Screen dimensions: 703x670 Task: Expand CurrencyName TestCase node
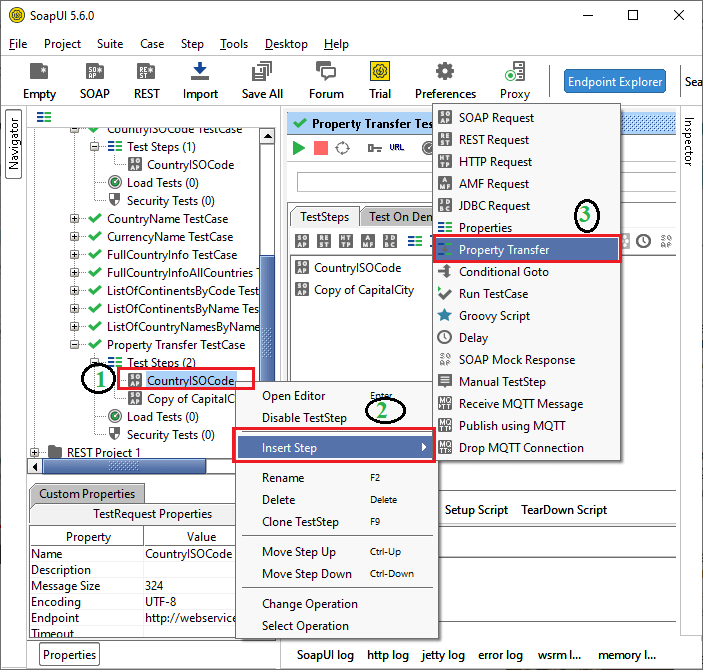coord(74,237)
